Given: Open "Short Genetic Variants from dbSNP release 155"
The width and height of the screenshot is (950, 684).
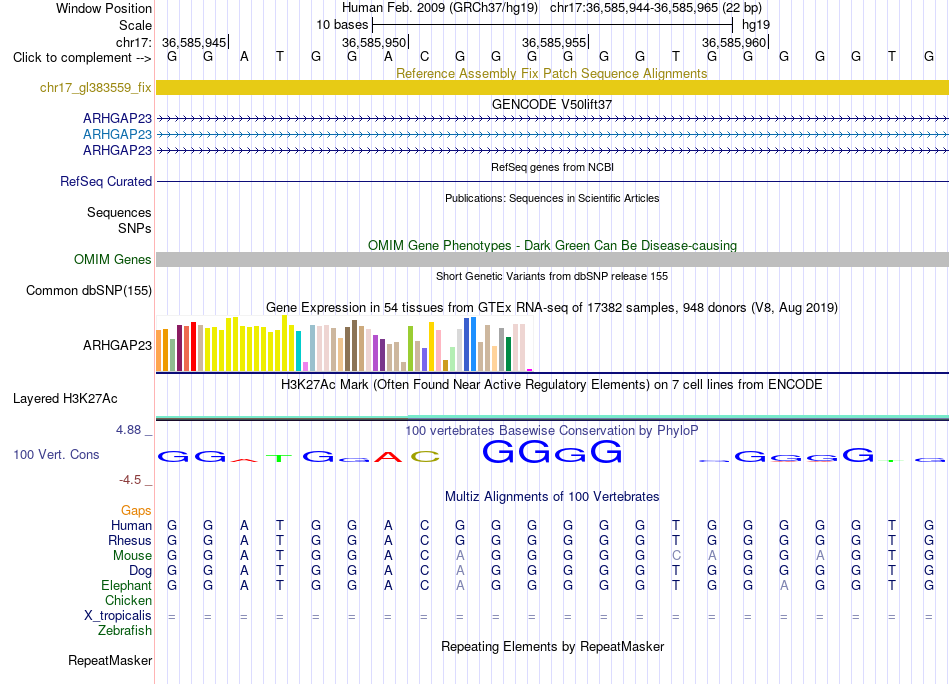Looking at the screenshot, I should click(x=552, y=276).
